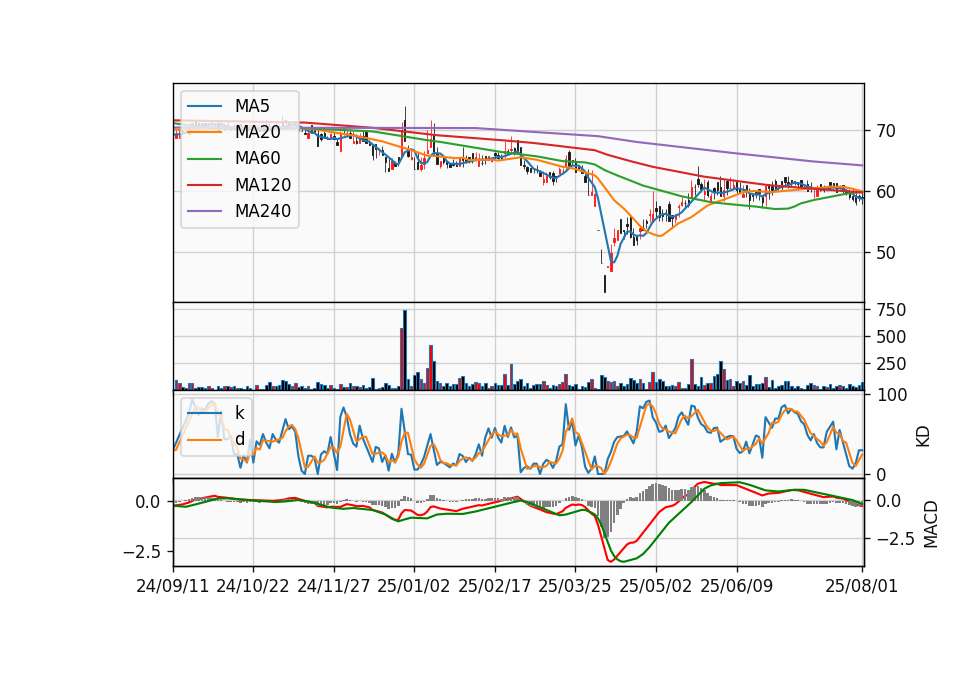Click the 24/11/27 date axis label
Image resolution: width=960 pixels, height=690 pixels.
(x=334, y=586)
